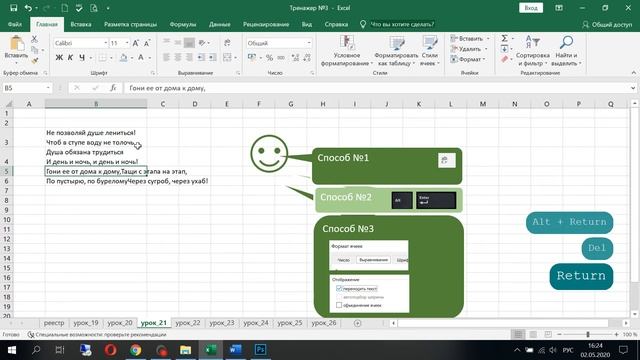Collapse the ribbon with chevron arrow
This screenshot has height=360, width=640.
click(633, 73)
